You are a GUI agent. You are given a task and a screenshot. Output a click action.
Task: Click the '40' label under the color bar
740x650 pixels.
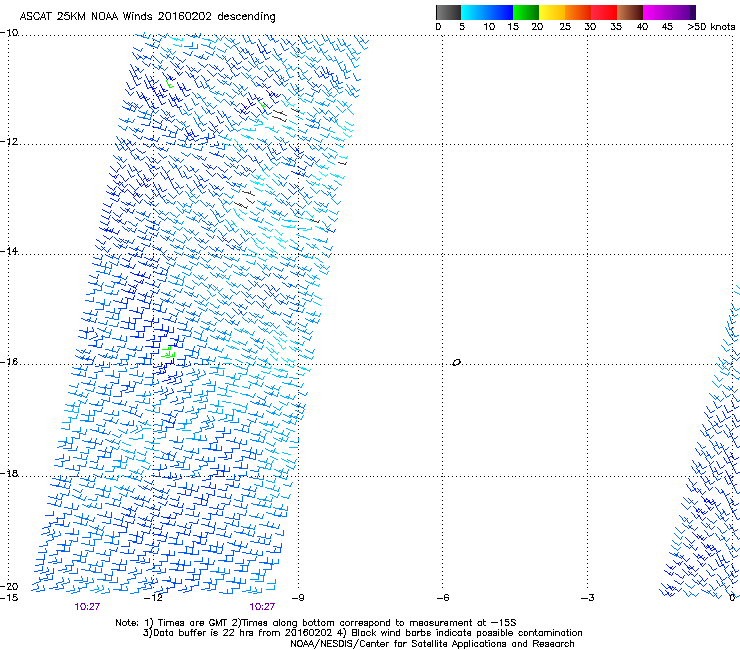pyautogui.click(x=642, y=27)
